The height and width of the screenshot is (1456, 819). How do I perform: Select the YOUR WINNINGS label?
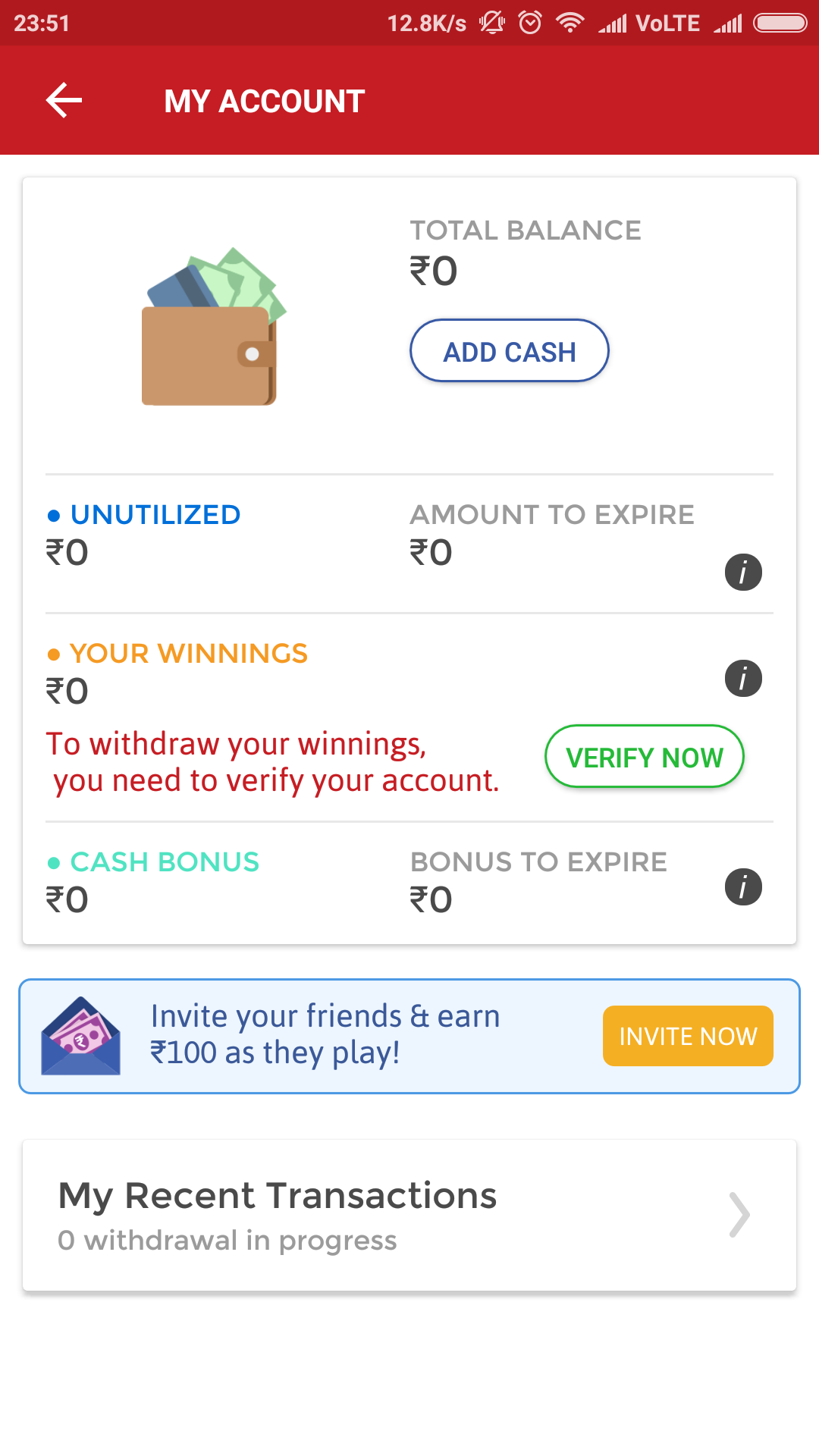[188, 654]
